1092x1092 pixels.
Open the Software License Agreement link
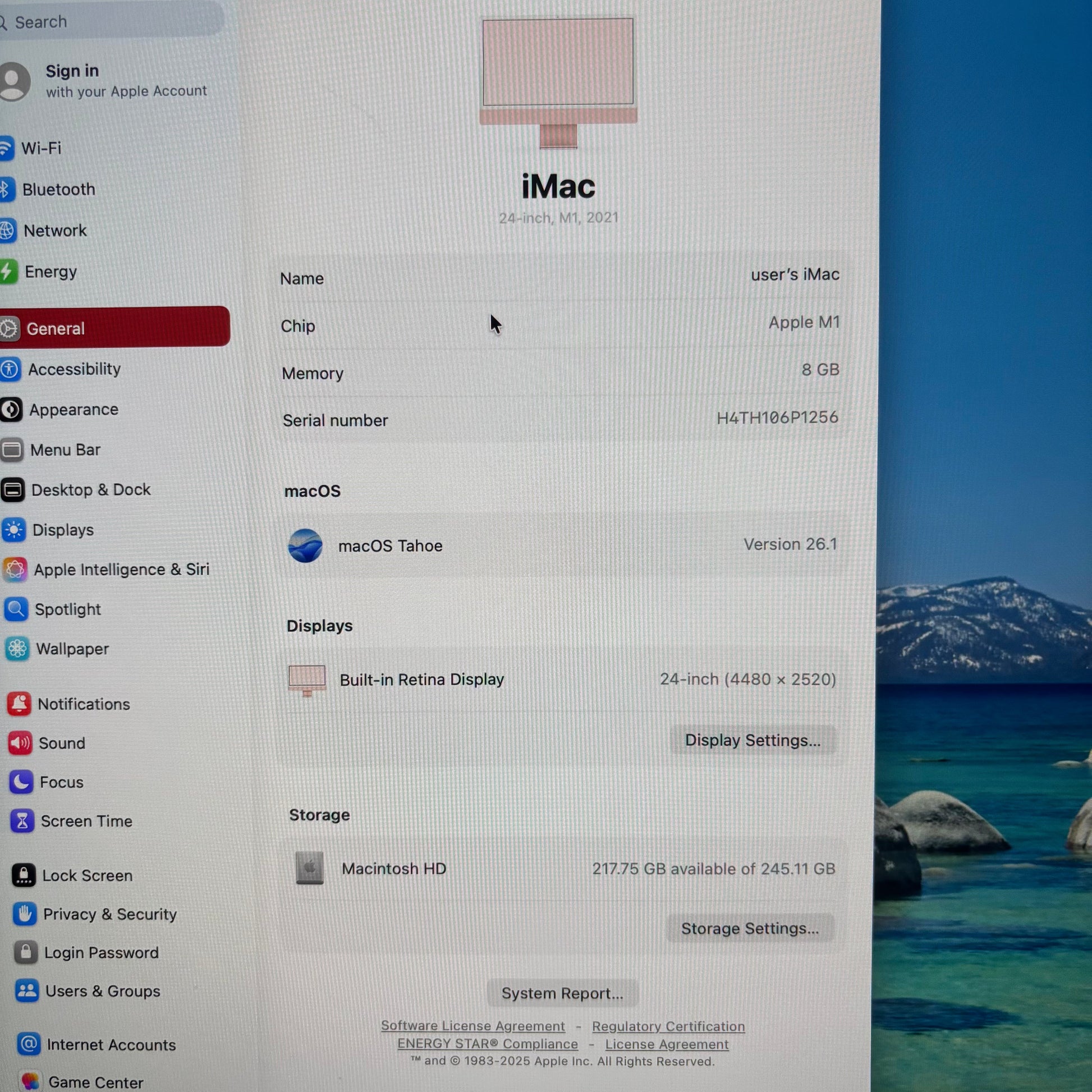pyautogui.click(x=472, y=1026)
